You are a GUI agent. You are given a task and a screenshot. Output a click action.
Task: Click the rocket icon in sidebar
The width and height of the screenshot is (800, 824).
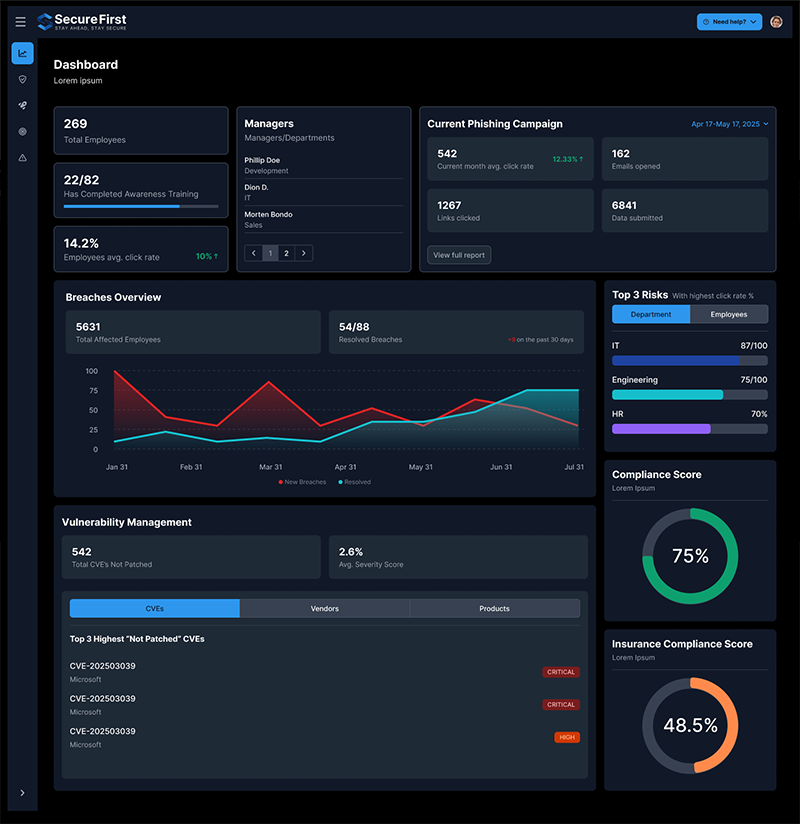[22, 105]
